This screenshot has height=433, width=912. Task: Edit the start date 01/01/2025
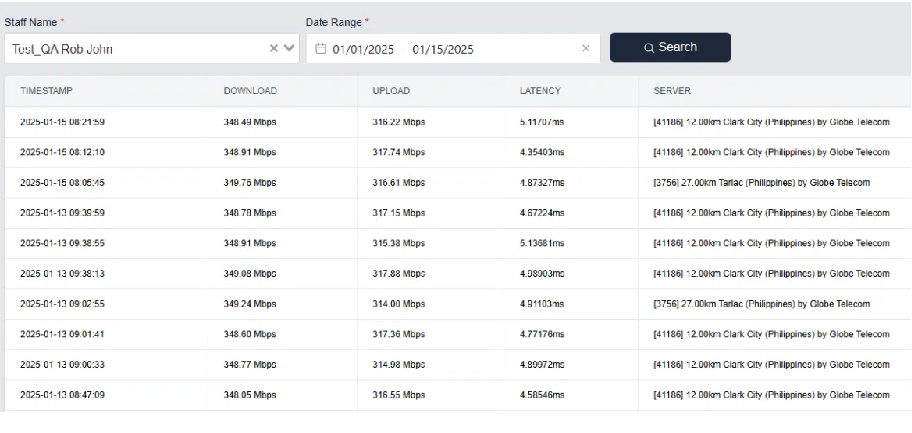[363, 49]
